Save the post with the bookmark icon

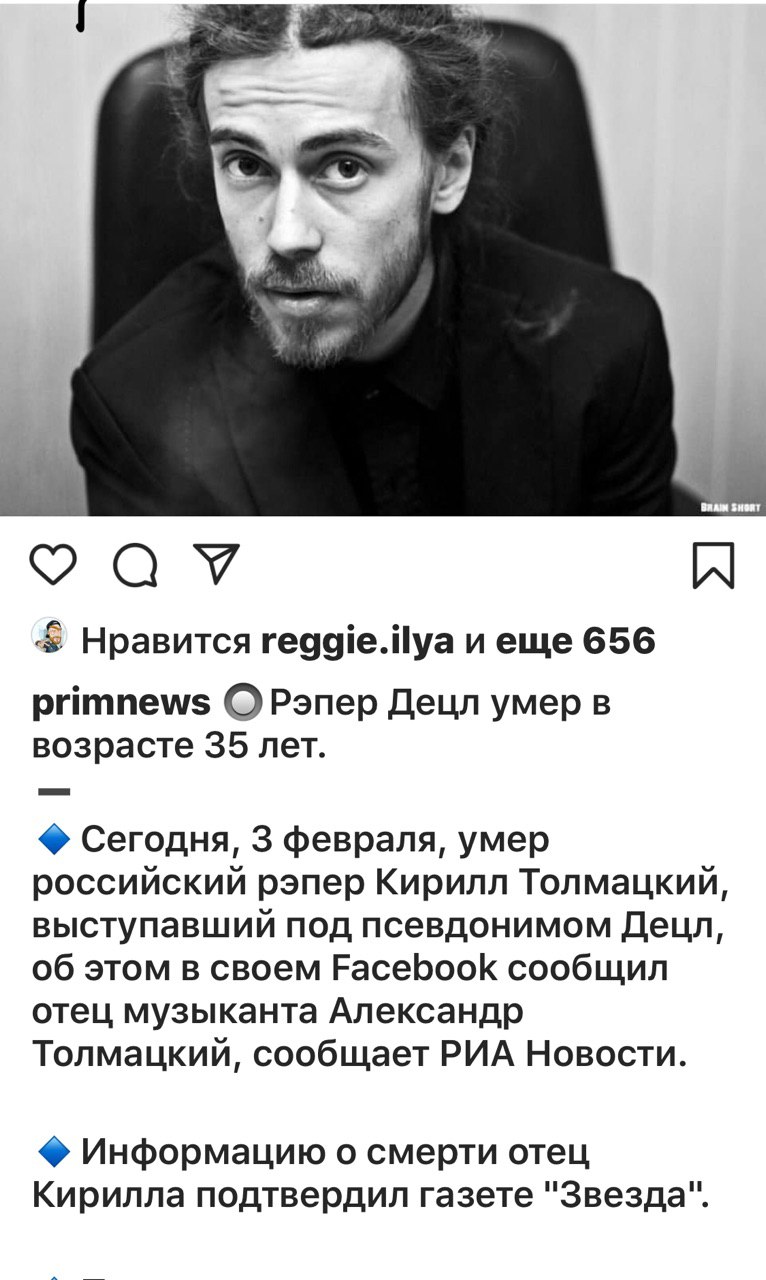(x=714, y=567)
